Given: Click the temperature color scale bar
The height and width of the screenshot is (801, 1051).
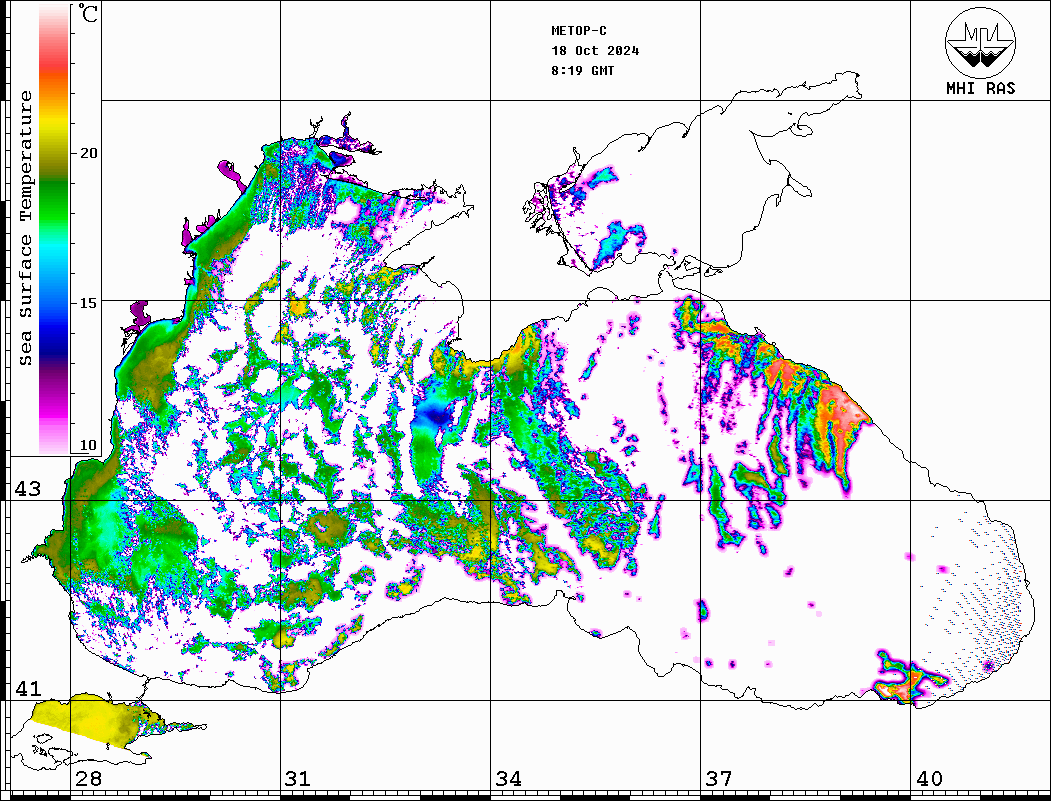Looking at the screenshot, I should point(54,229).
